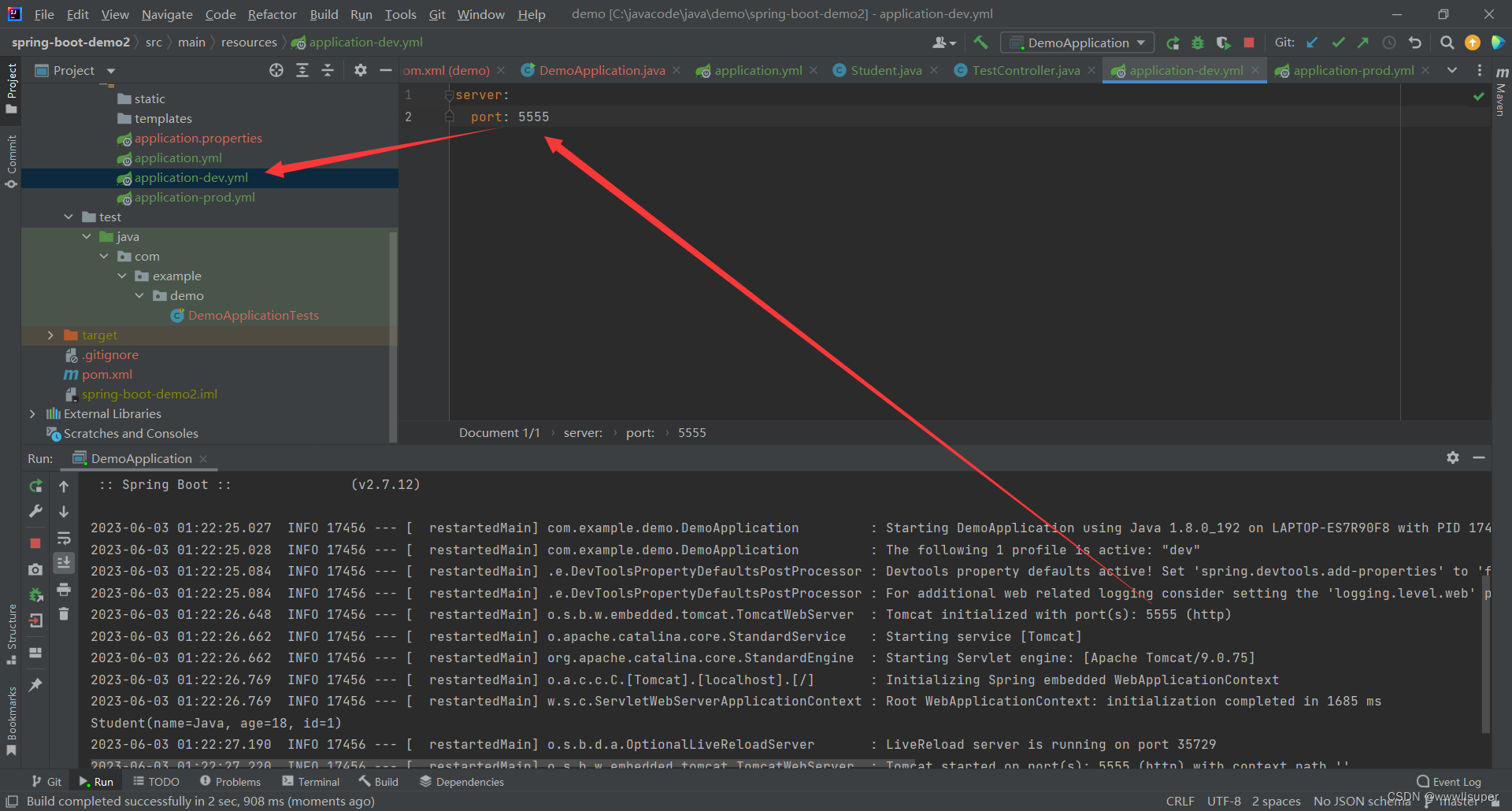Image resolution: width=1512 pixels, height=811 pixels.
Task: Take thread dump camera icon
Action: [35, 568]
